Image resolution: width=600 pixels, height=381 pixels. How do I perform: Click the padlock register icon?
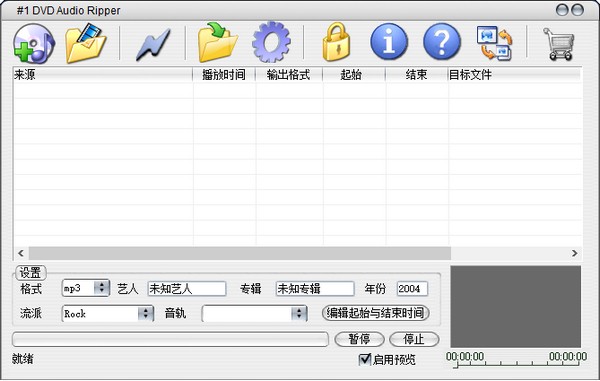336,42
